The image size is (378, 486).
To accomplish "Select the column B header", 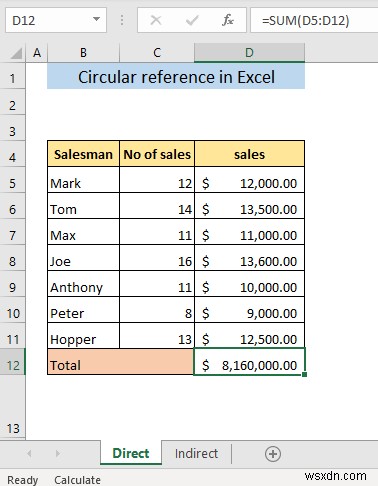I will pos(83,53).
